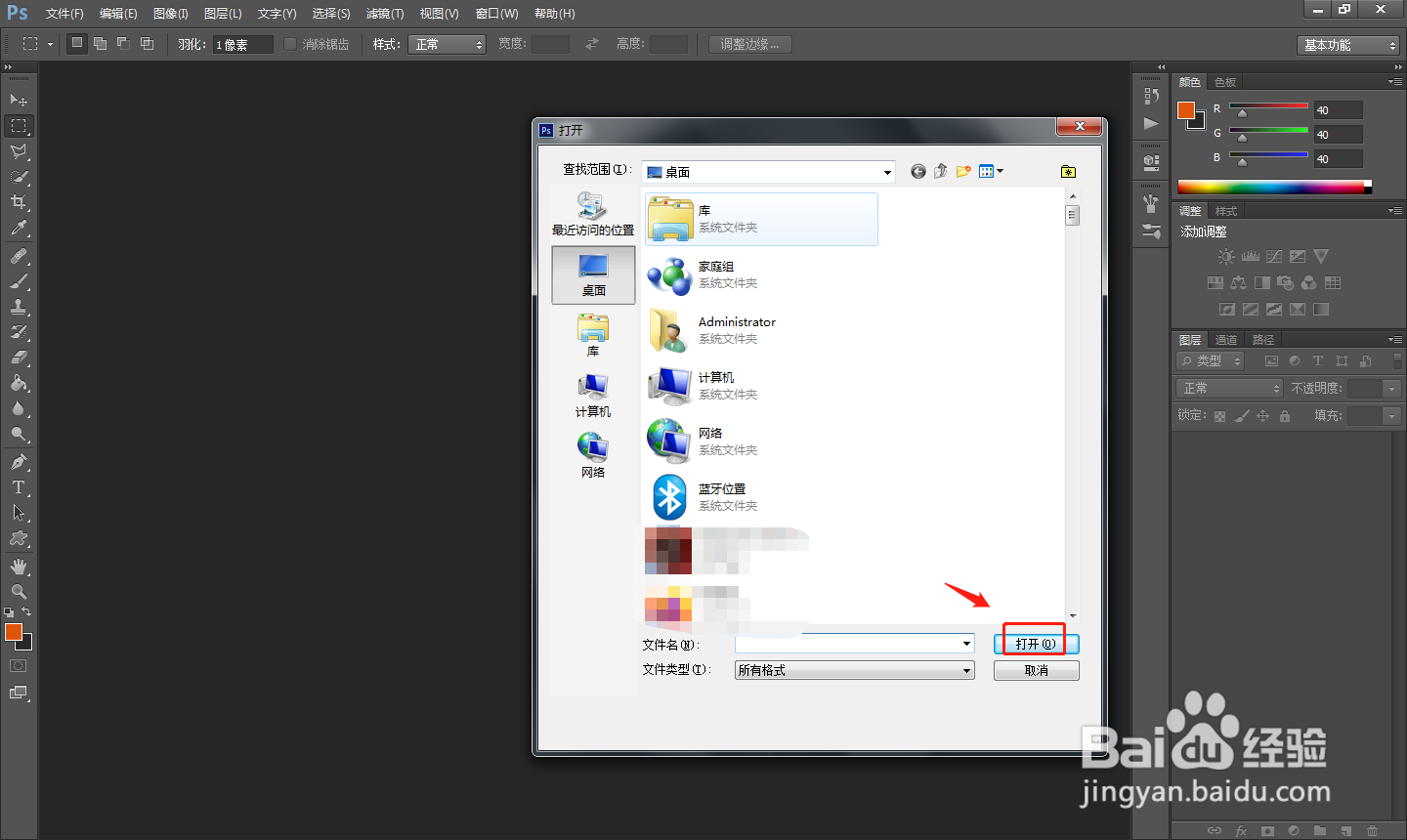Open the 图像(I) menu

pyautogui.click(x=170, y=14)
